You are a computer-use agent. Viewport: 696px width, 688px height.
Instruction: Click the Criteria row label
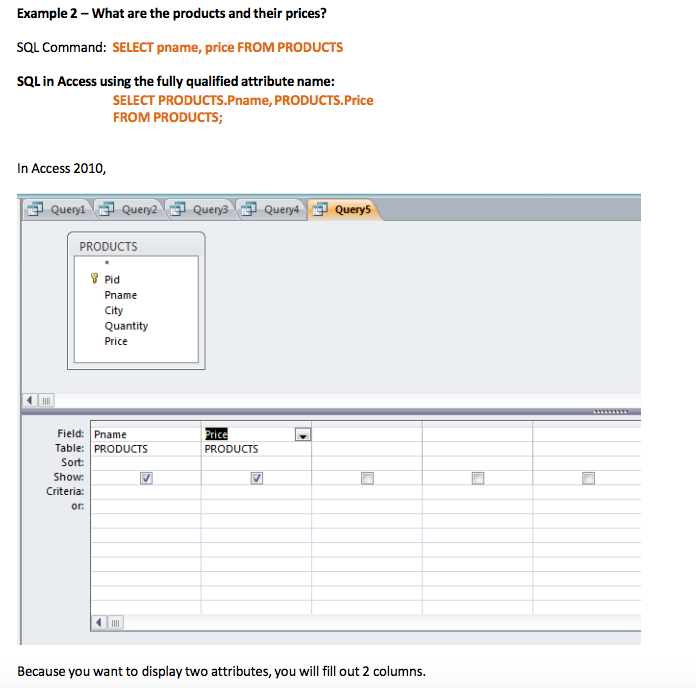point(65,491)
